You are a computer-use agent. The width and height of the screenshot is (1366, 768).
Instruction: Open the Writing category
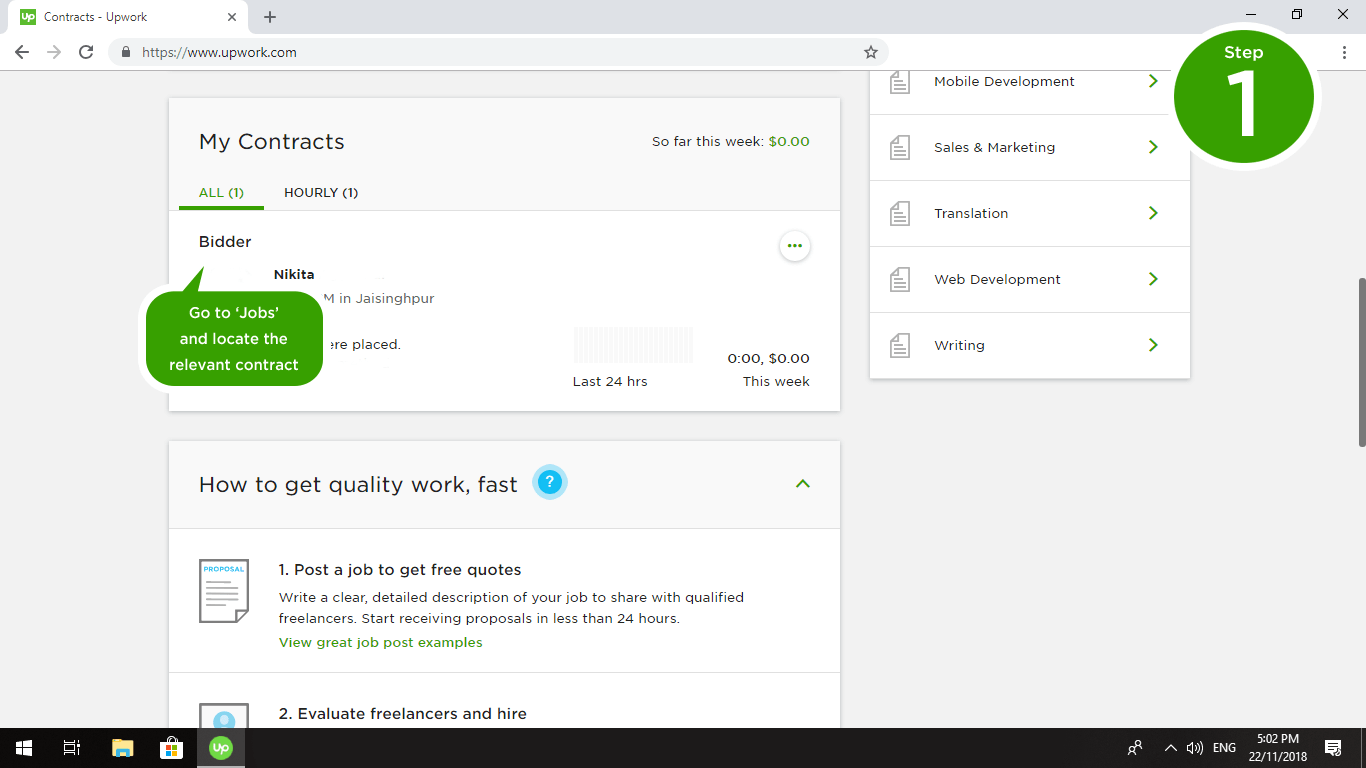tap(959, 345)
